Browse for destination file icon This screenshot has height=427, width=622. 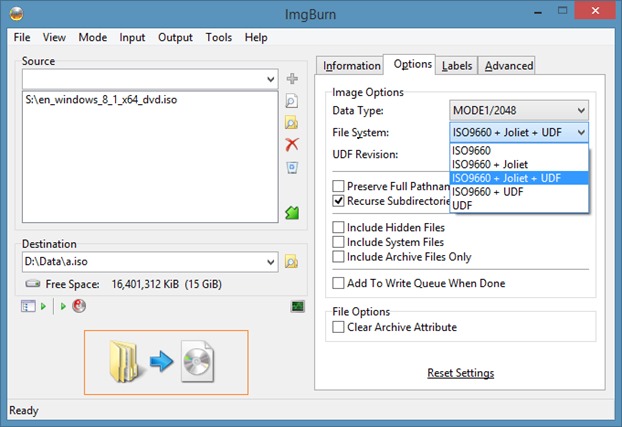pos(292,262)
